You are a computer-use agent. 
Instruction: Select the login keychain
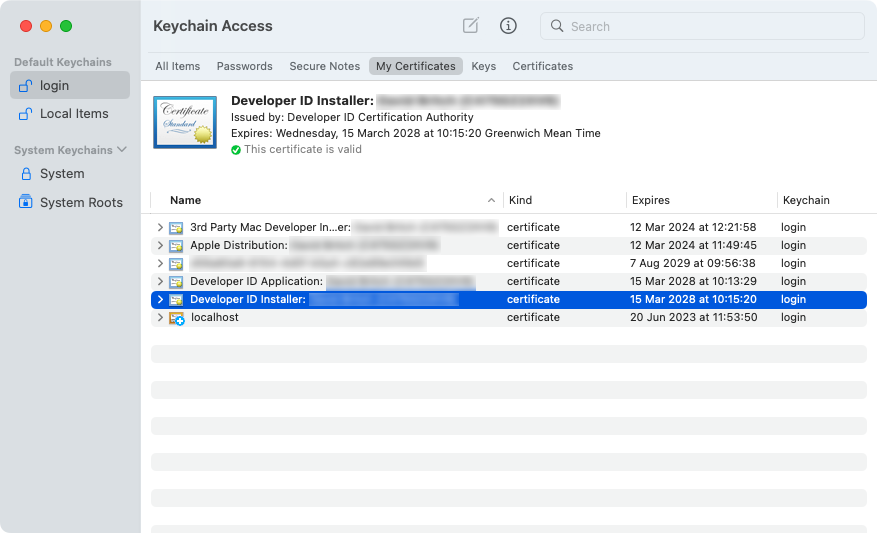(70, 85)
